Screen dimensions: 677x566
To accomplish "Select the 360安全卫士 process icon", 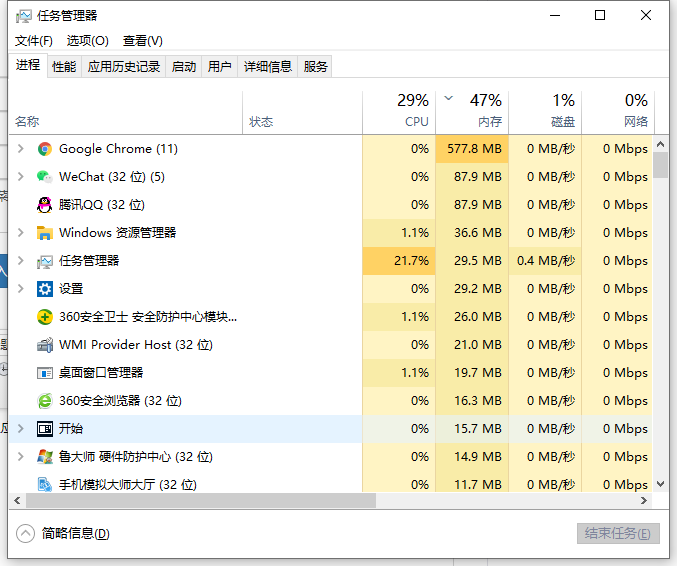I will click(x=44, y=317).
